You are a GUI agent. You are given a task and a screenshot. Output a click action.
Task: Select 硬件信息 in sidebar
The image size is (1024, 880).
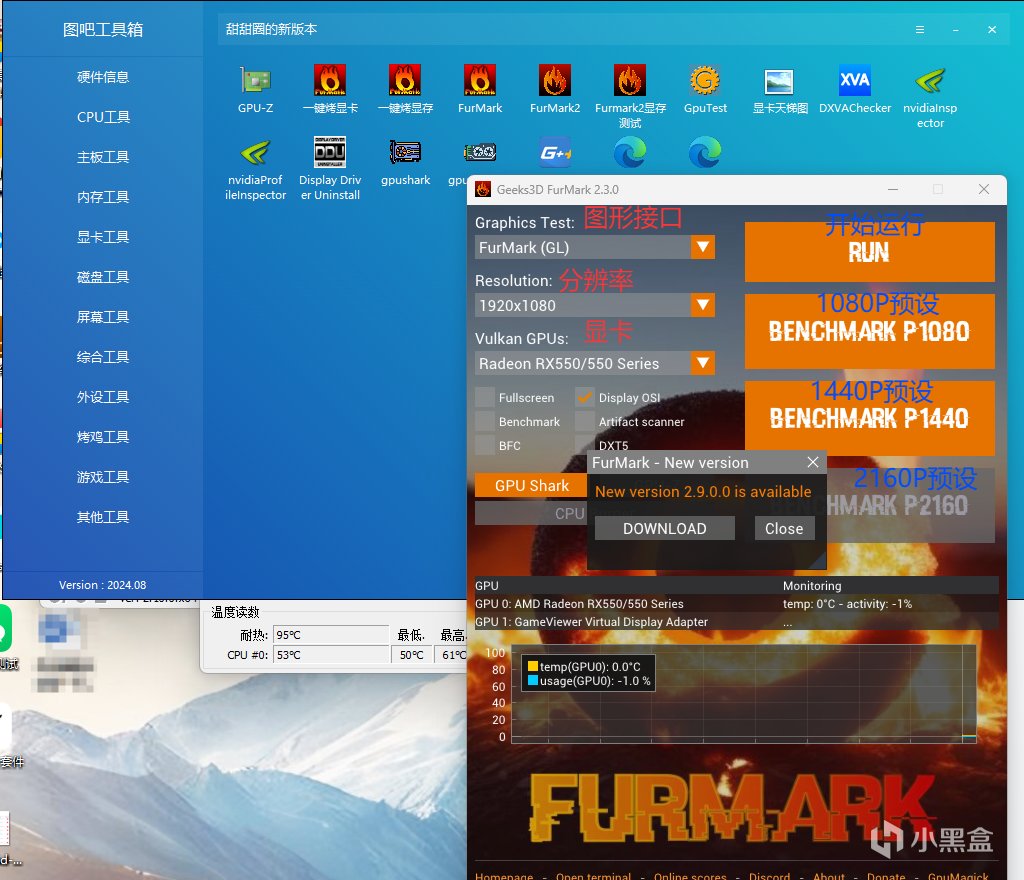tap(103, 77)
